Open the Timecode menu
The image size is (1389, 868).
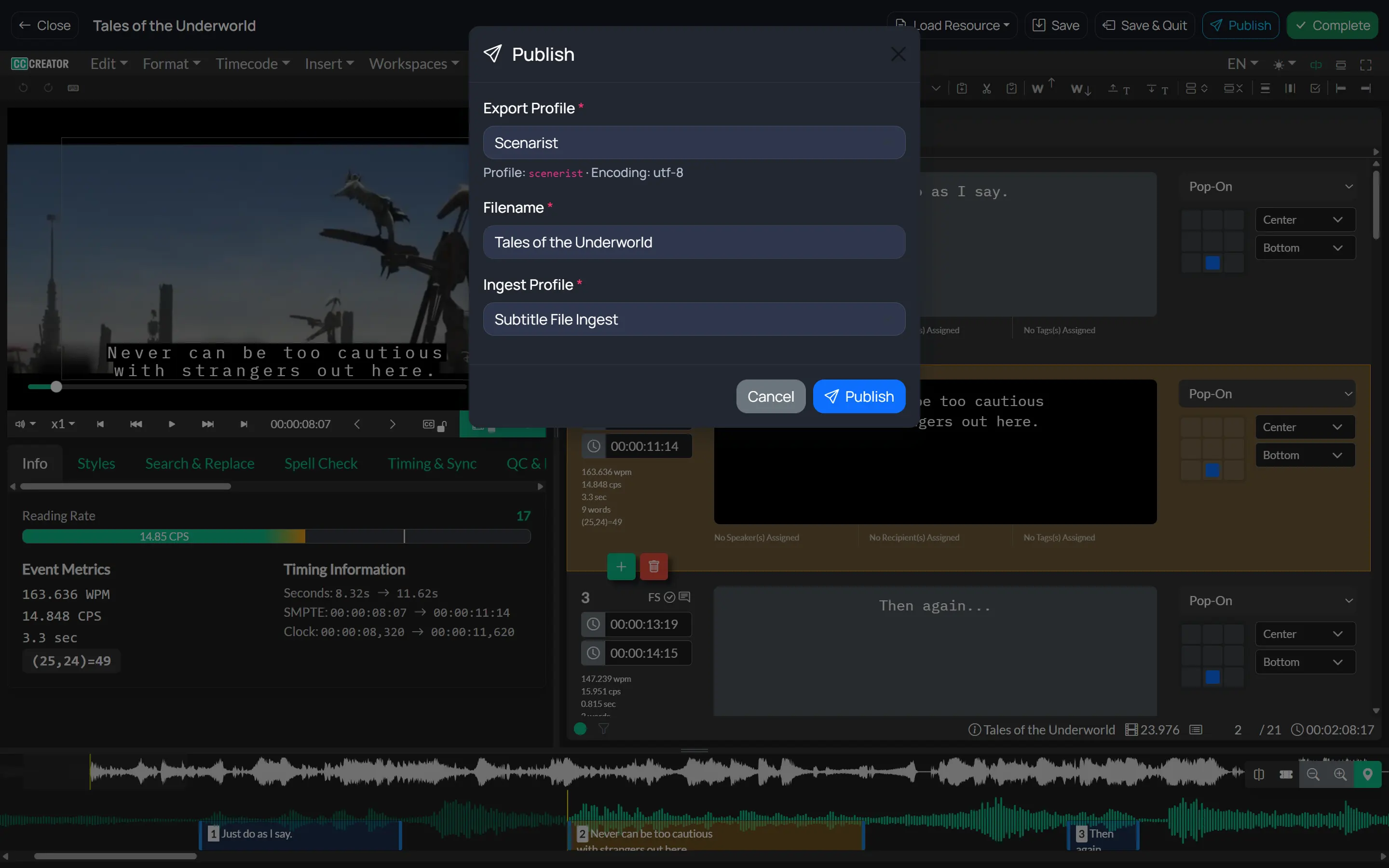[252, 64]
